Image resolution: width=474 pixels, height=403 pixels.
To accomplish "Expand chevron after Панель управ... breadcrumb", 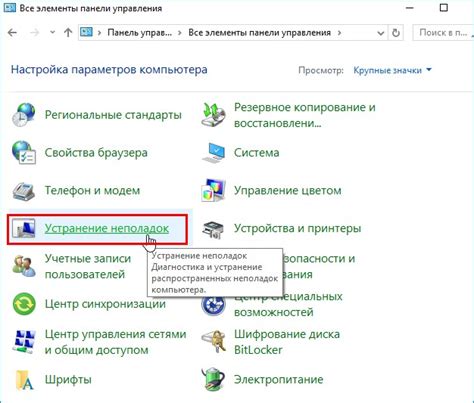I will point(180,33).
